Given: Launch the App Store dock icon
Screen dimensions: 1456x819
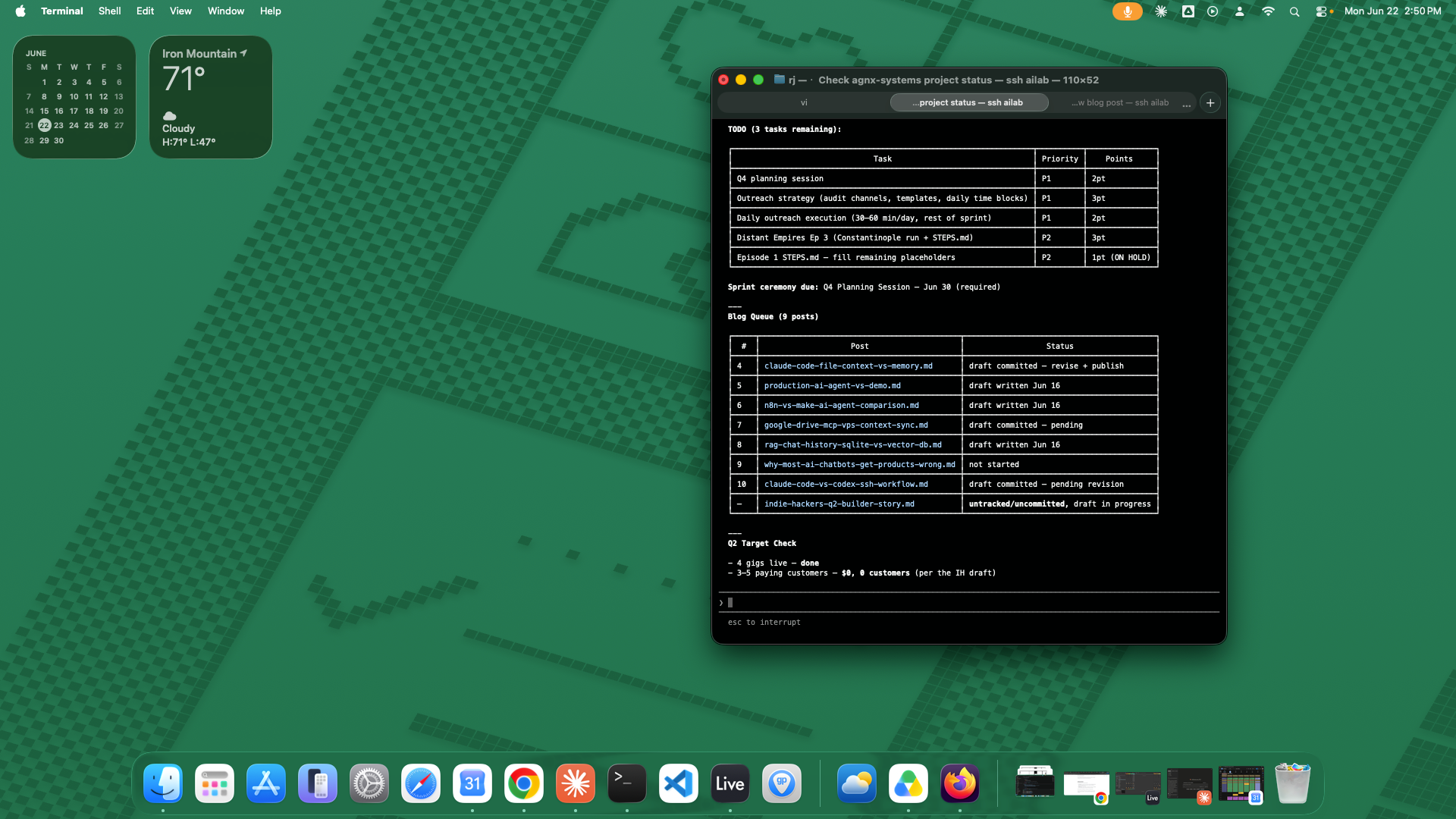Looking at the screenshot, I should [266, 783].
